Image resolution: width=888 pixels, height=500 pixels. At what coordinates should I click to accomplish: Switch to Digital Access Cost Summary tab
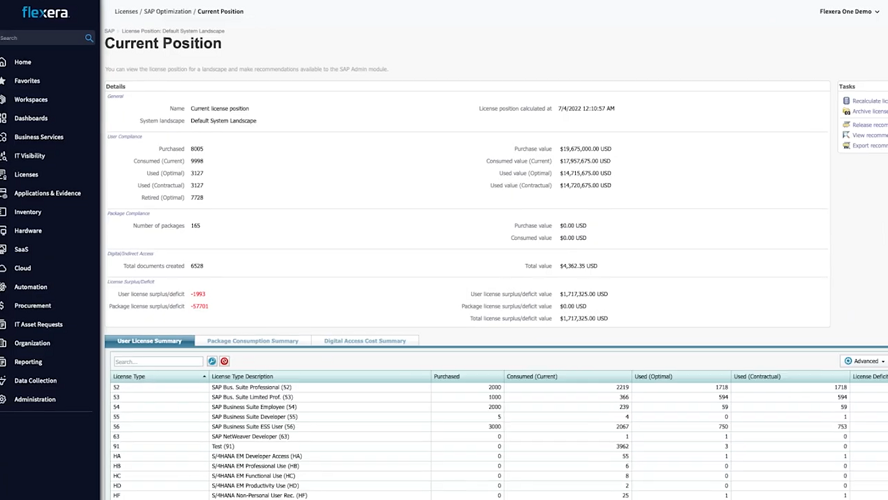(x=364, y=341)
